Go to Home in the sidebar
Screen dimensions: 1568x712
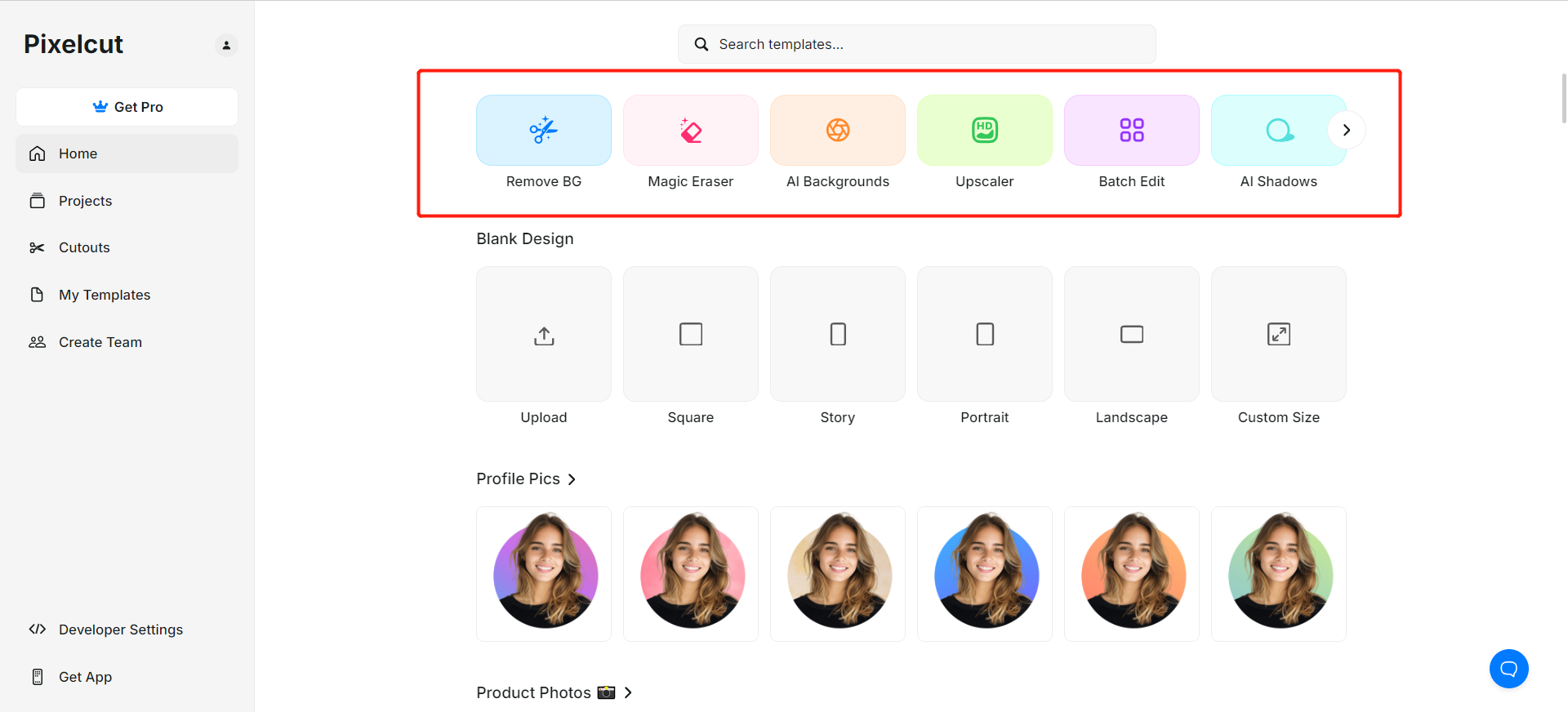click(x=127, y=154)
